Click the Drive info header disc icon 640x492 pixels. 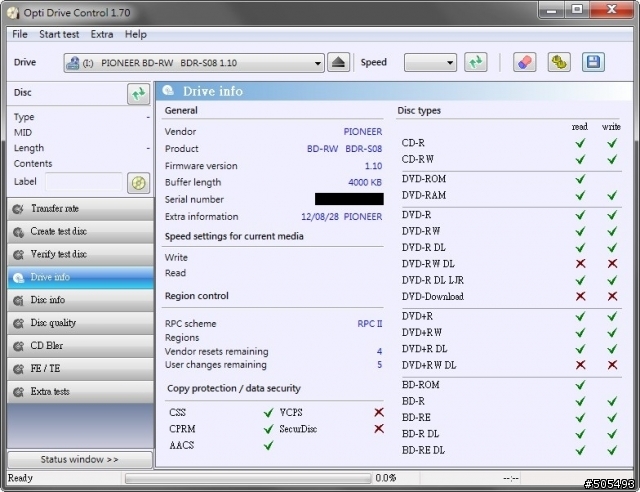[x=168, y=91]
